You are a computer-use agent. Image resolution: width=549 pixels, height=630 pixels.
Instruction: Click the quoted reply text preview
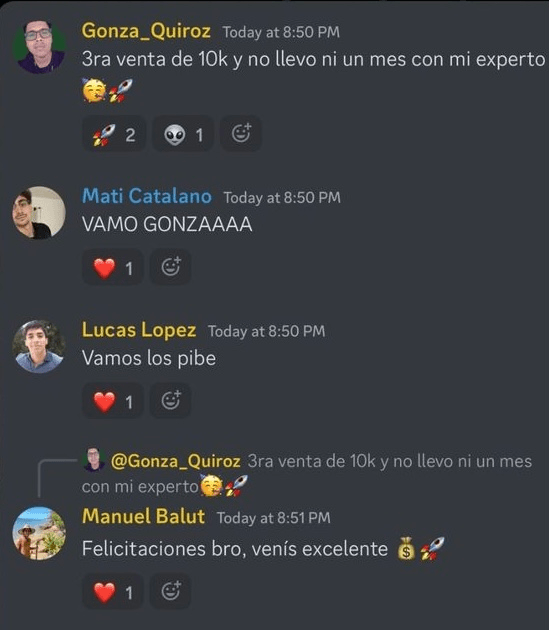[307, 474]
